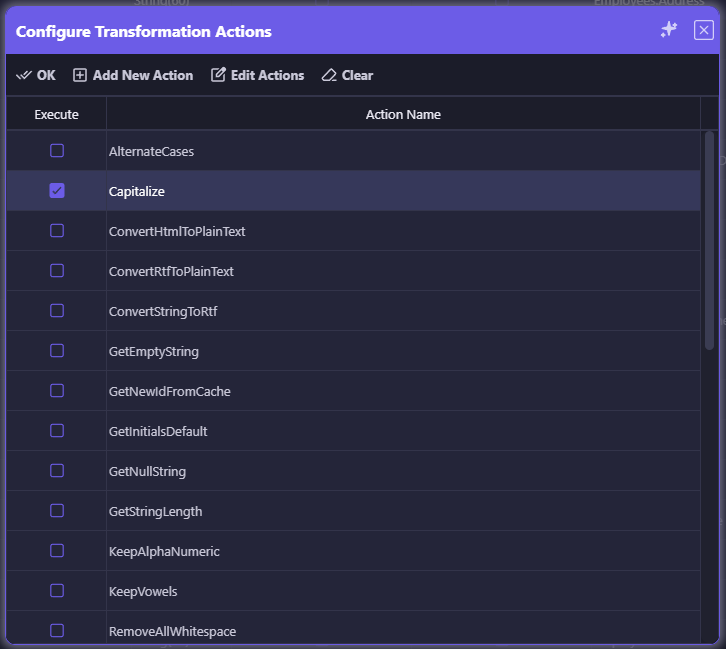Enable GetInitialsDefault action checkbox
Screen dimensions: 726x649
57,431
